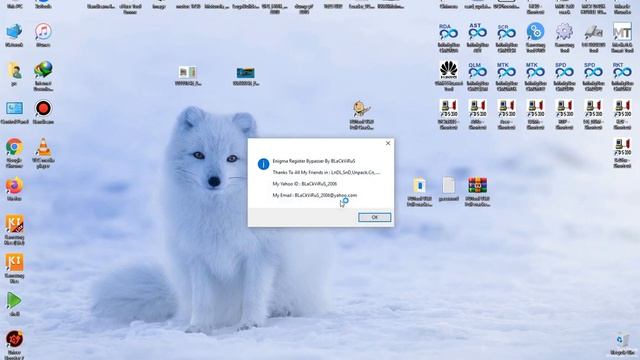Select the grey scanner-like tool shortcut beside the MT icon
Viewport: 640px width, 360px height.
[593, 38]
